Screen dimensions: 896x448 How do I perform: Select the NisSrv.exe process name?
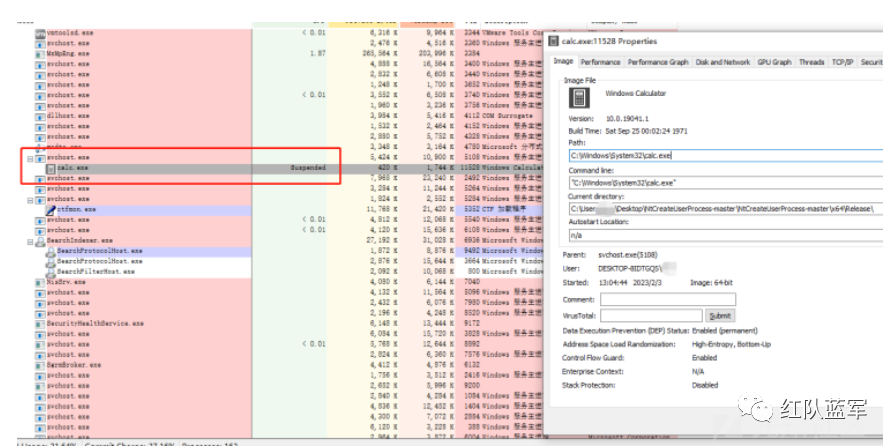point(66,282)
